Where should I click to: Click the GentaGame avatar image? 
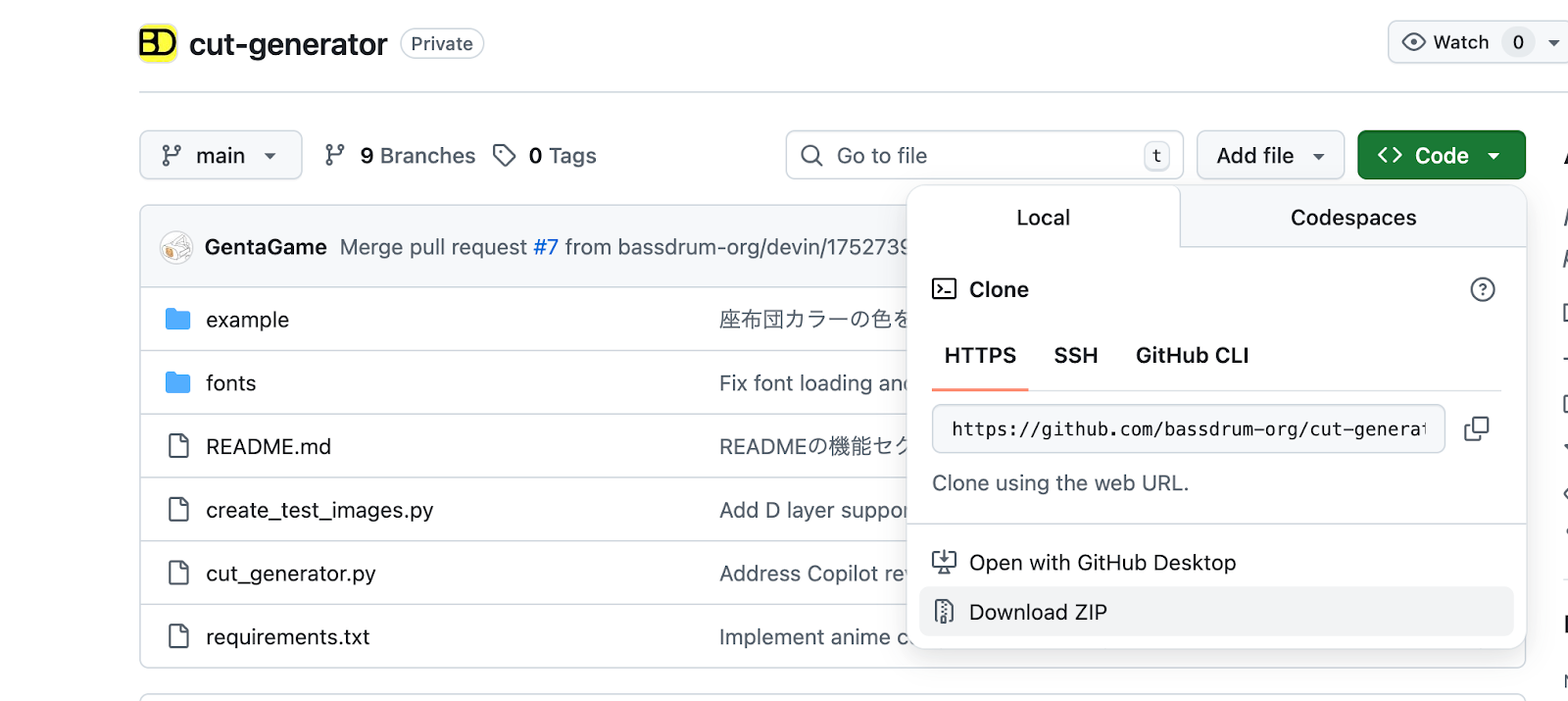(x=176, y=247)
